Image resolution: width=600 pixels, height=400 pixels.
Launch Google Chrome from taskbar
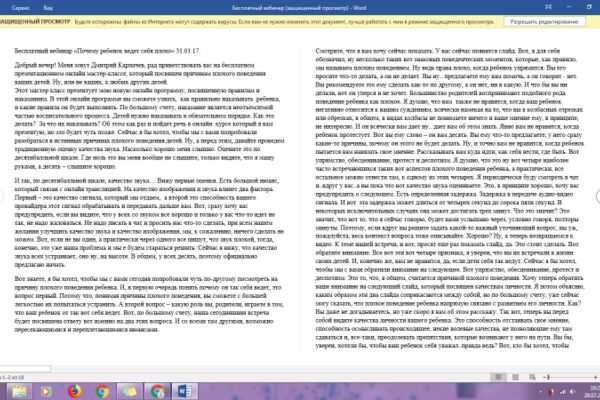(x=102, y=391)
